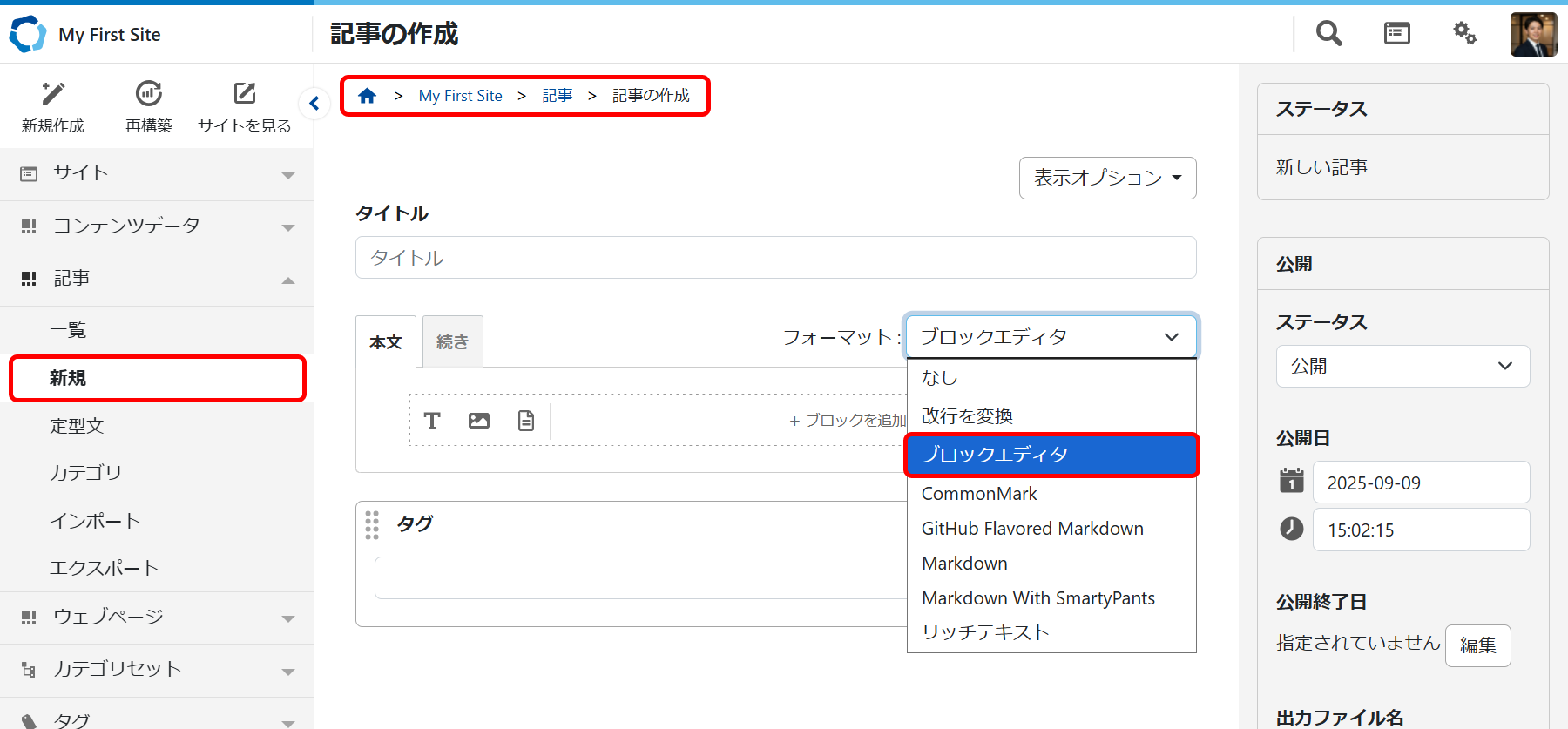The image size is (1568, 729).
Task: Expand the コンテンツデータ sidebar section
Action: click(157, 226)
